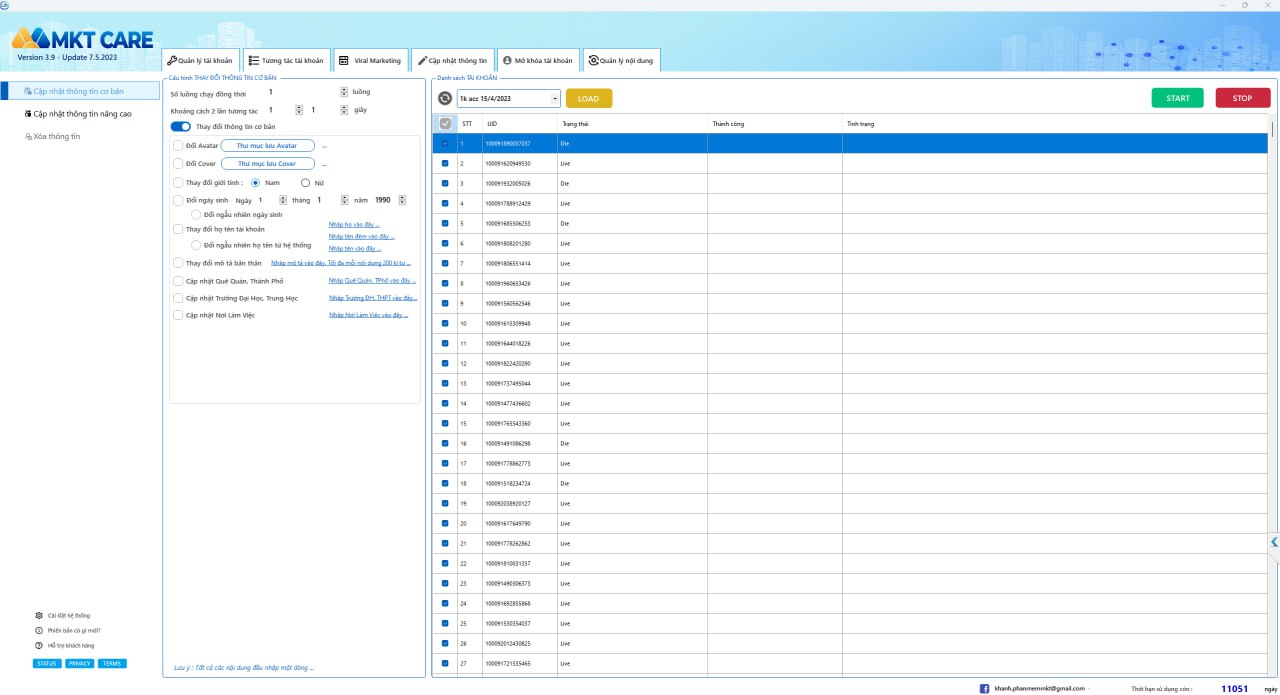Image resolution: width=1280 pixels, height=695 pixels.
Task: Collapse side panel with the right-edge arrow
Action: [x=1274, y=542]
